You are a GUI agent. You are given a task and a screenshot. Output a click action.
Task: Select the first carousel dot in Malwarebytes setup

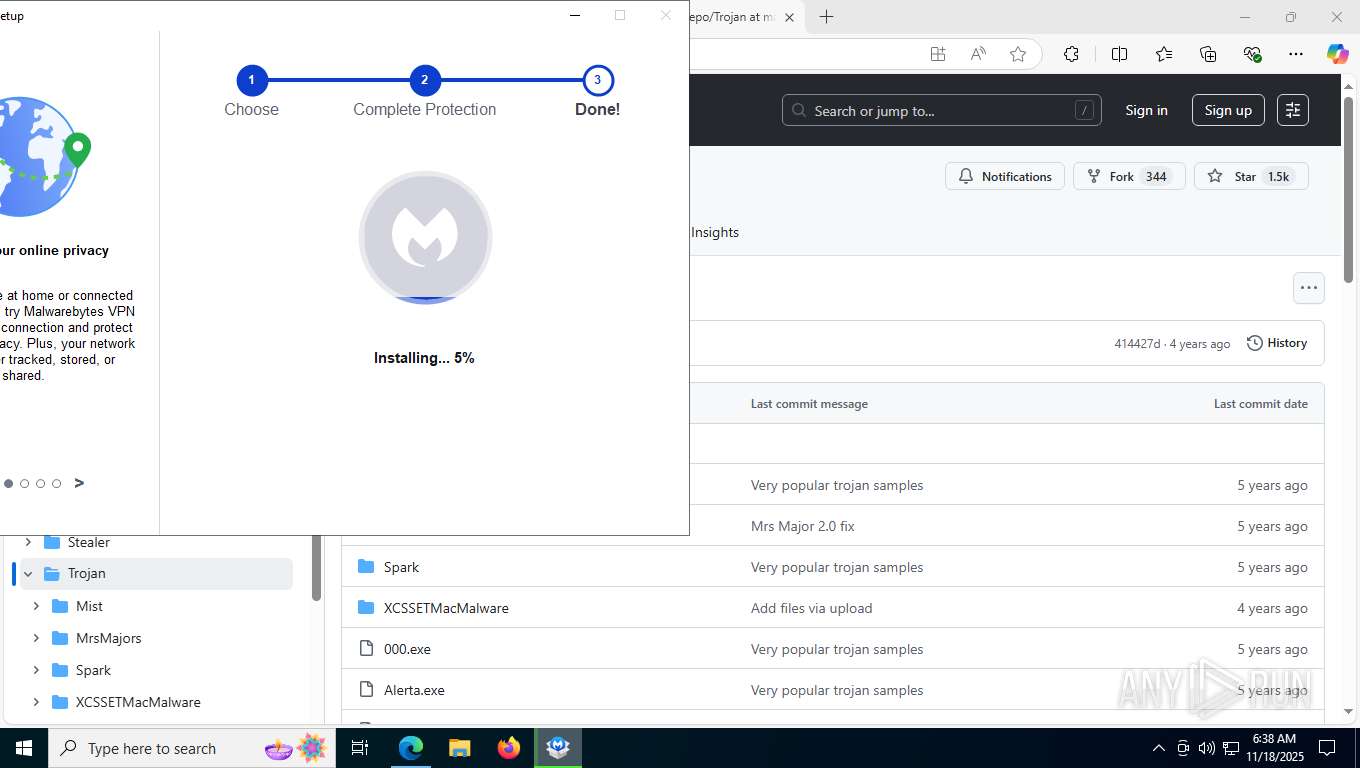(8, 483)
